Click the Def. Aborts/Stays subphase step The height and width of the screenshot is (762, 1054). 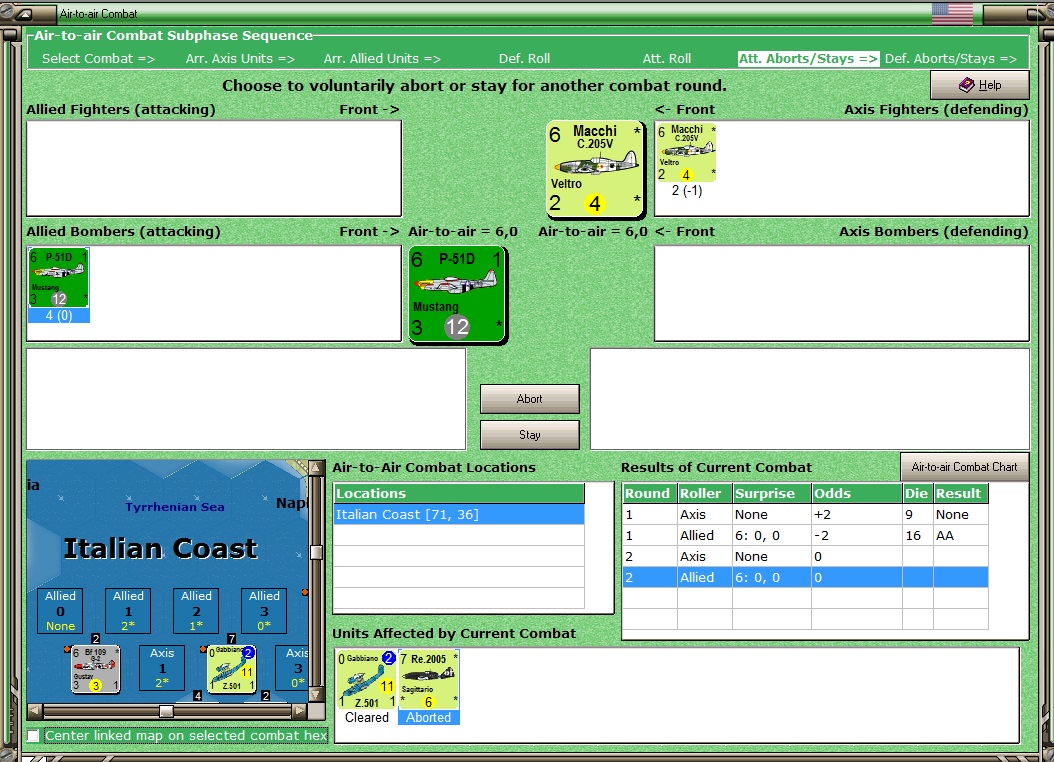(x=950, y=58)
